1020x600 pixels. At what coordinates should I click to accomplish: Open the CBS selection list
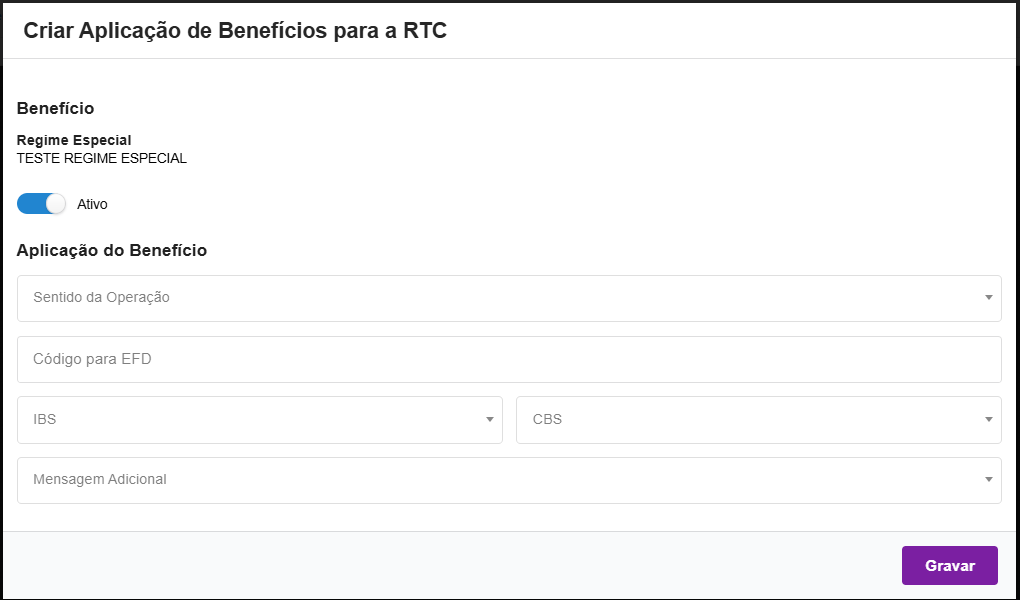point(757,420)
